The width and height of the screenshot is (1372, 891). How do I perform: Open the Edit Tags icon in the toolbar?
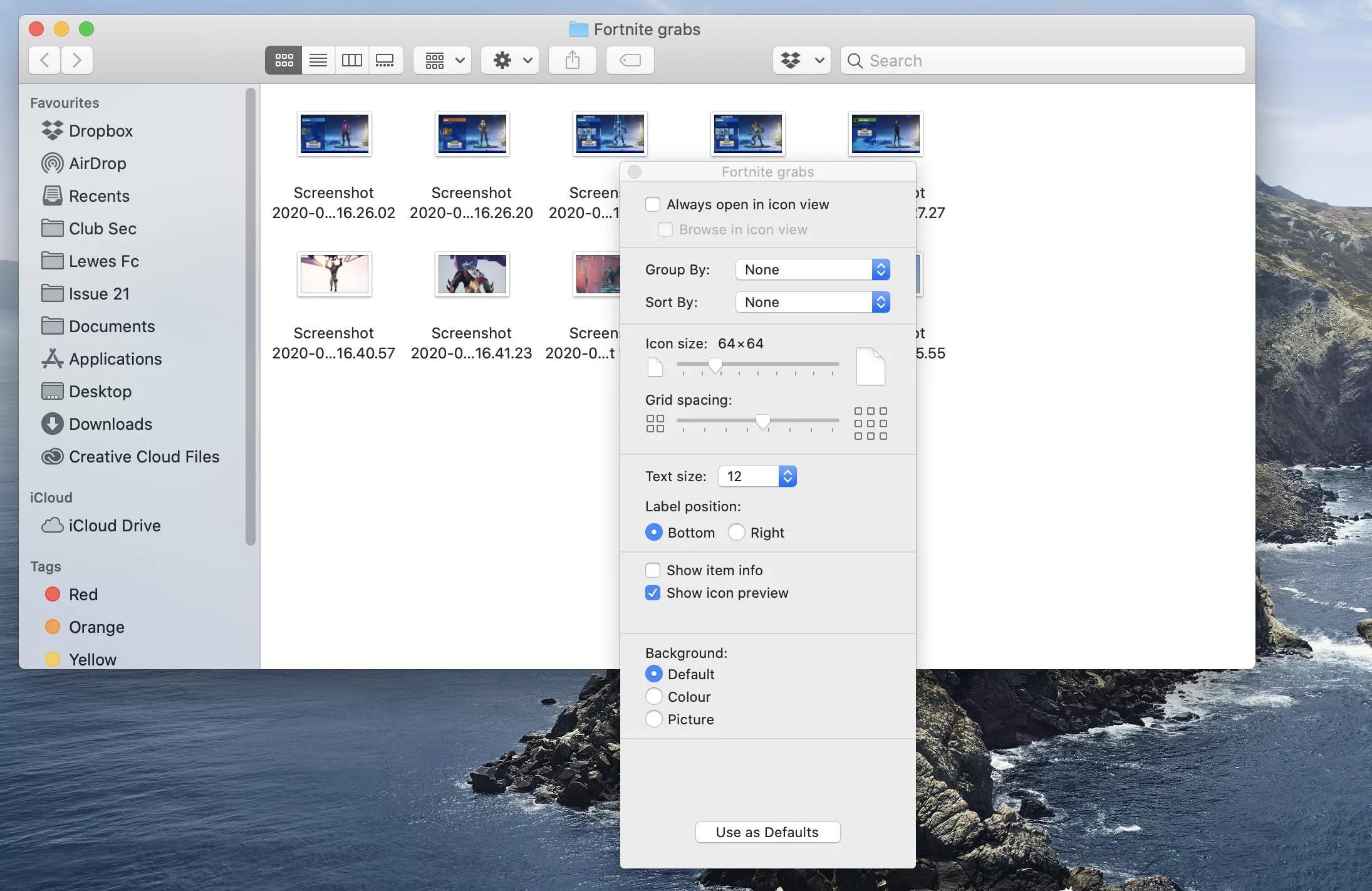point(629,60)
